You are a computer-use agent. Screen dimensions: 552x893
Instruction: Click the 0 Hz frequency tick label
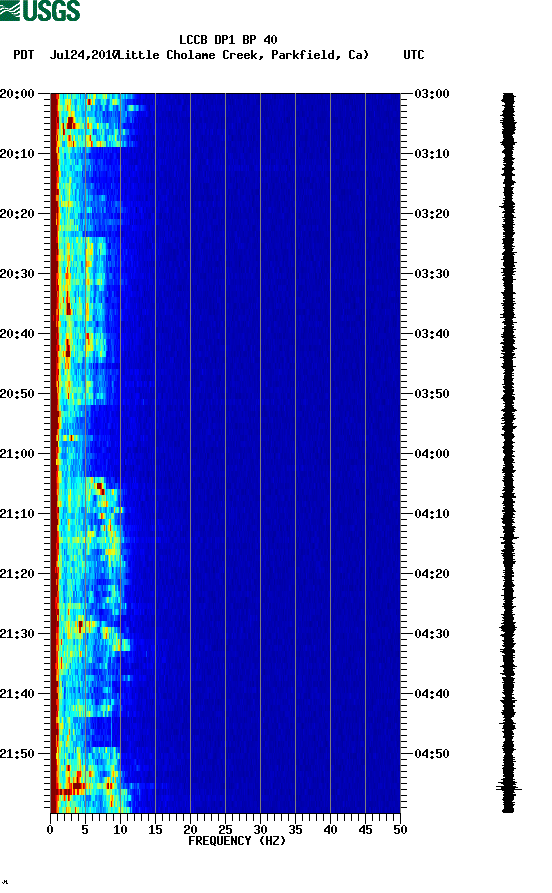click(50, 830)
